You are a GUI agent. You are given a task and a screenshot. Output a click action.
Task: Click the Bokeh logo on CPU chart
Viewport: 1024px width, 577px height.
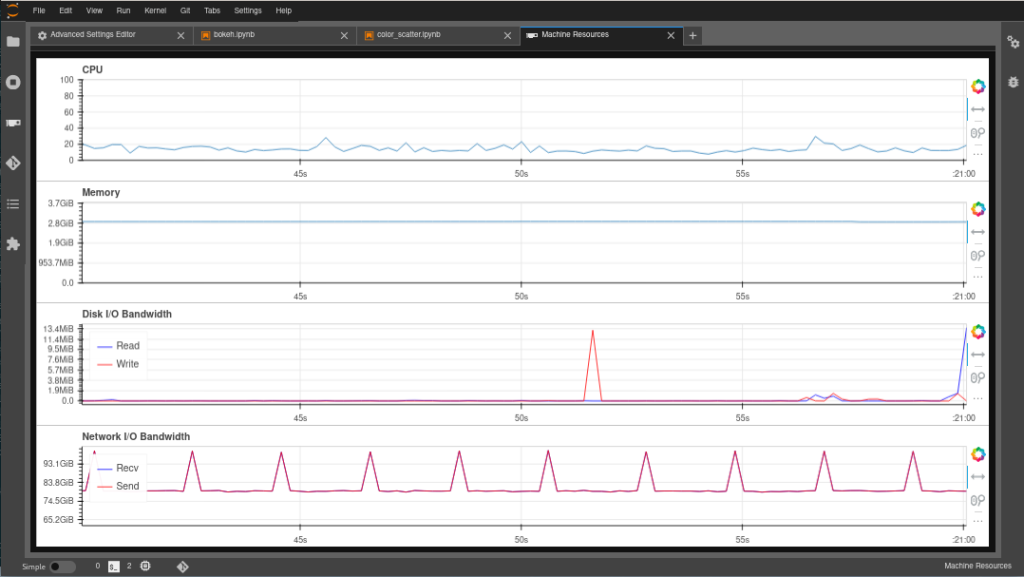pyautogui.click(x=978, y=87)
